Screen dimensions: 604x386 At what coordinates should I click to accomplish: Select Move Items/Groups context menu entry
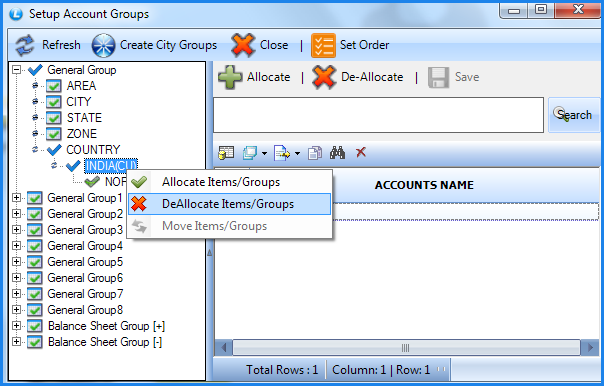[230, 226]
